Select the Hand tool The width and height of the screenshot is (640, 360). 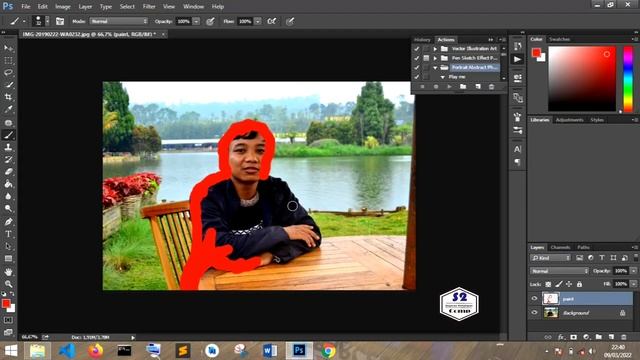pyautogui.click(x=8, y=271)
